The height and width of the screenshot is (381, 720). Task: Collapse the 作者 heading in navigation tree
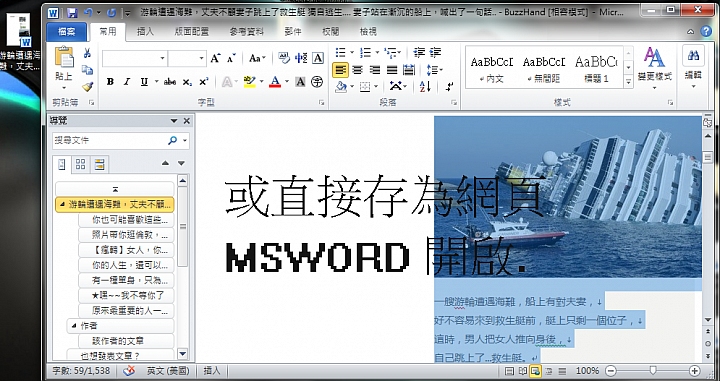73,325
